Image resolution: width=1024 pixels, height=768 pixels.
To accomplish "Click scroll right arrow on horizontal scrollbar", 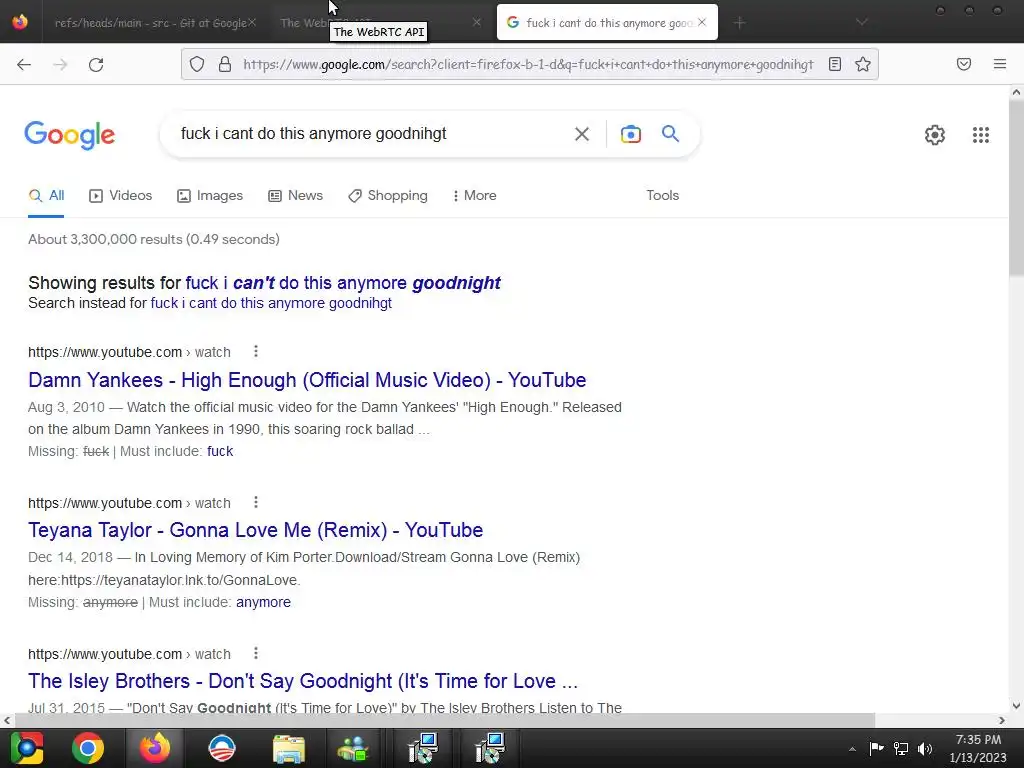I will [1002, 720].
